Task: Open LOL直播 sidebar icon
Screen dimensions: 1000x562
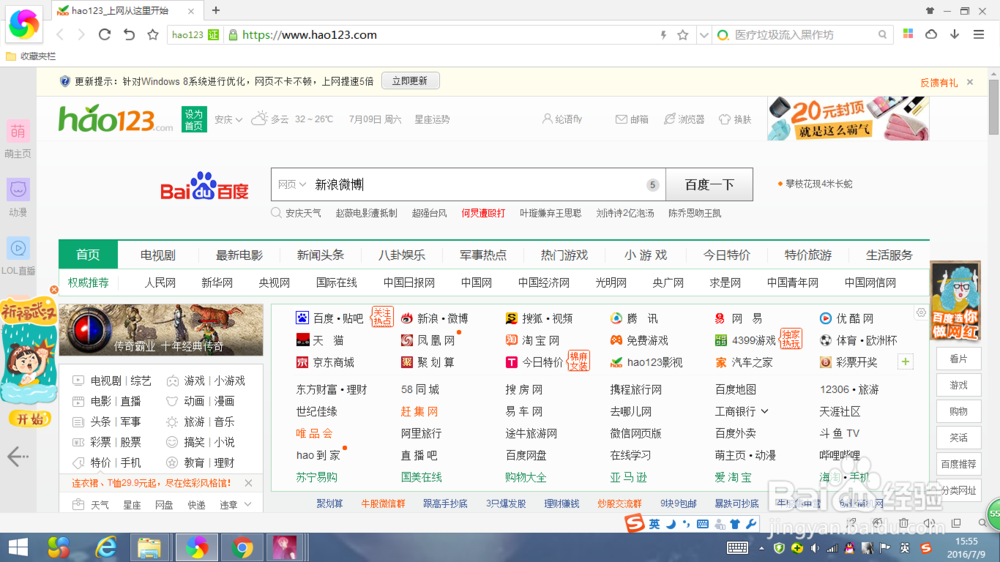Action: coord(18,256)
